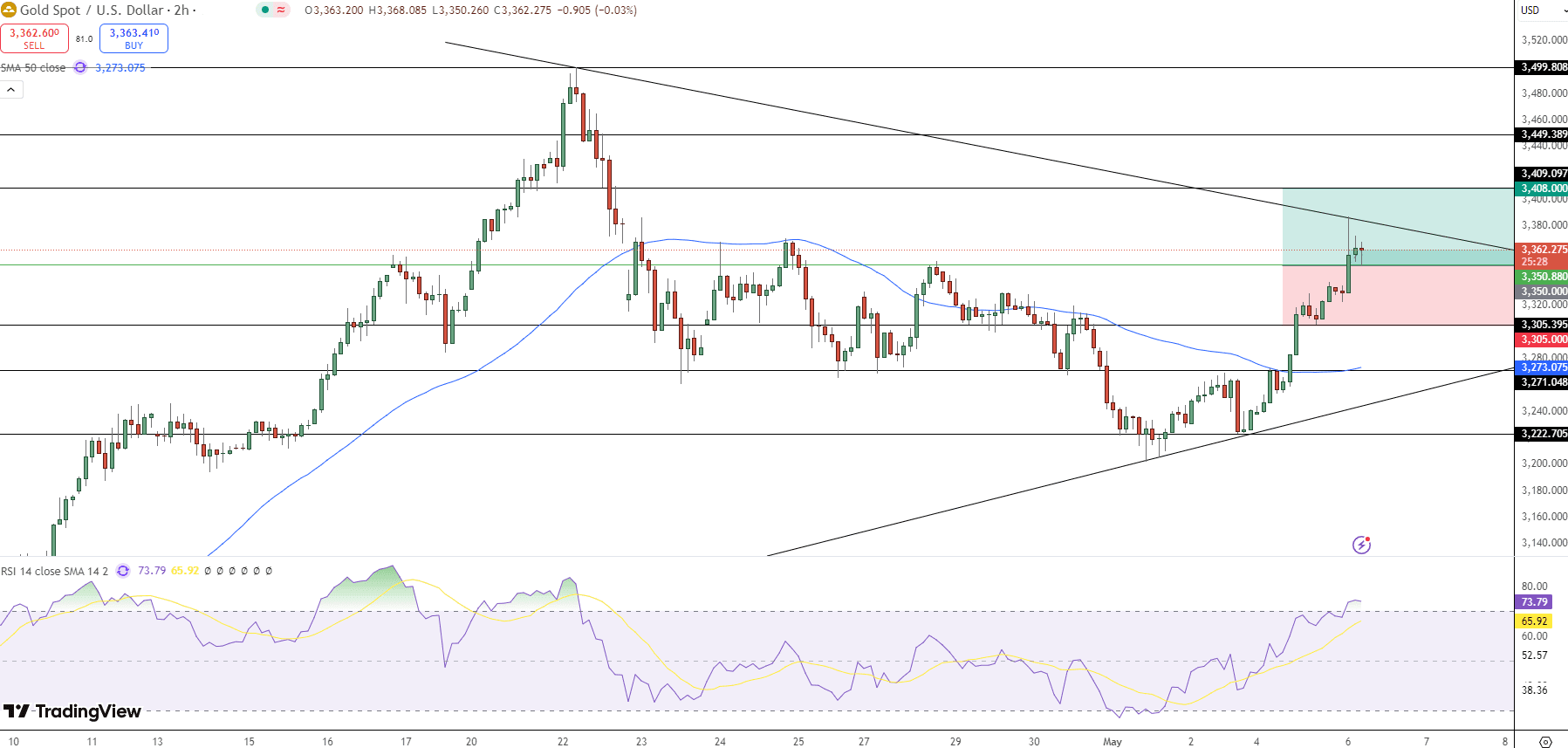Click the L3,350.260 low value
Viewport: 1568px width, 748px height.
[x=460, y=10]
